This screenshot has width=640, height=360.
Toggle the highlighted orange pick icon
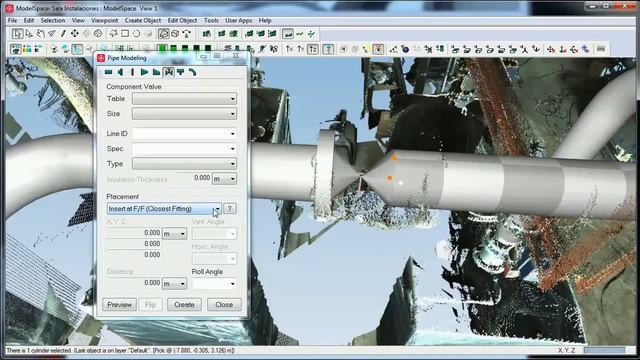(x=378, y=49)
